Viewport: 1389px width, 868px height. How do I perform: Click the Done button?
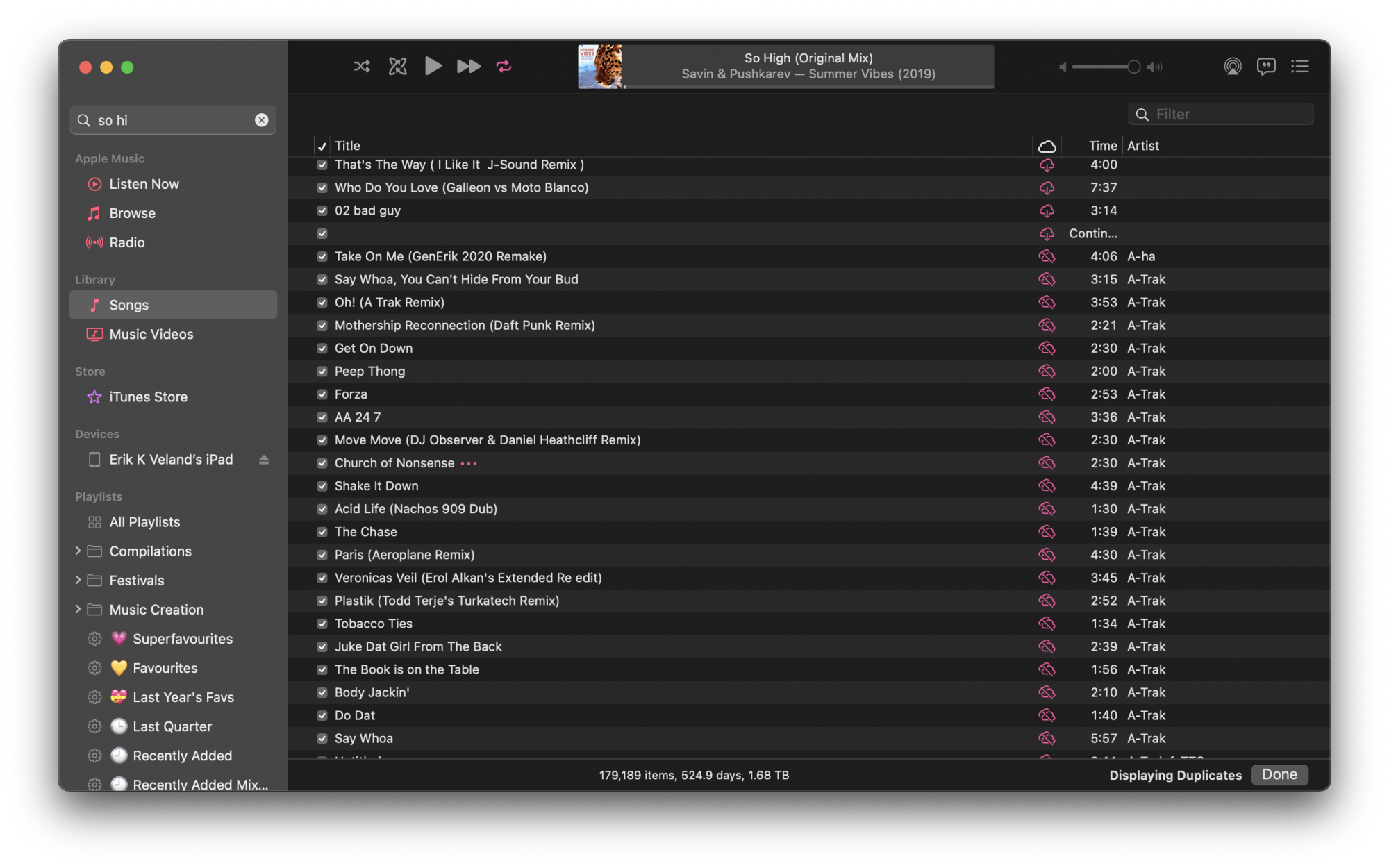click(x=1279, y=774)
